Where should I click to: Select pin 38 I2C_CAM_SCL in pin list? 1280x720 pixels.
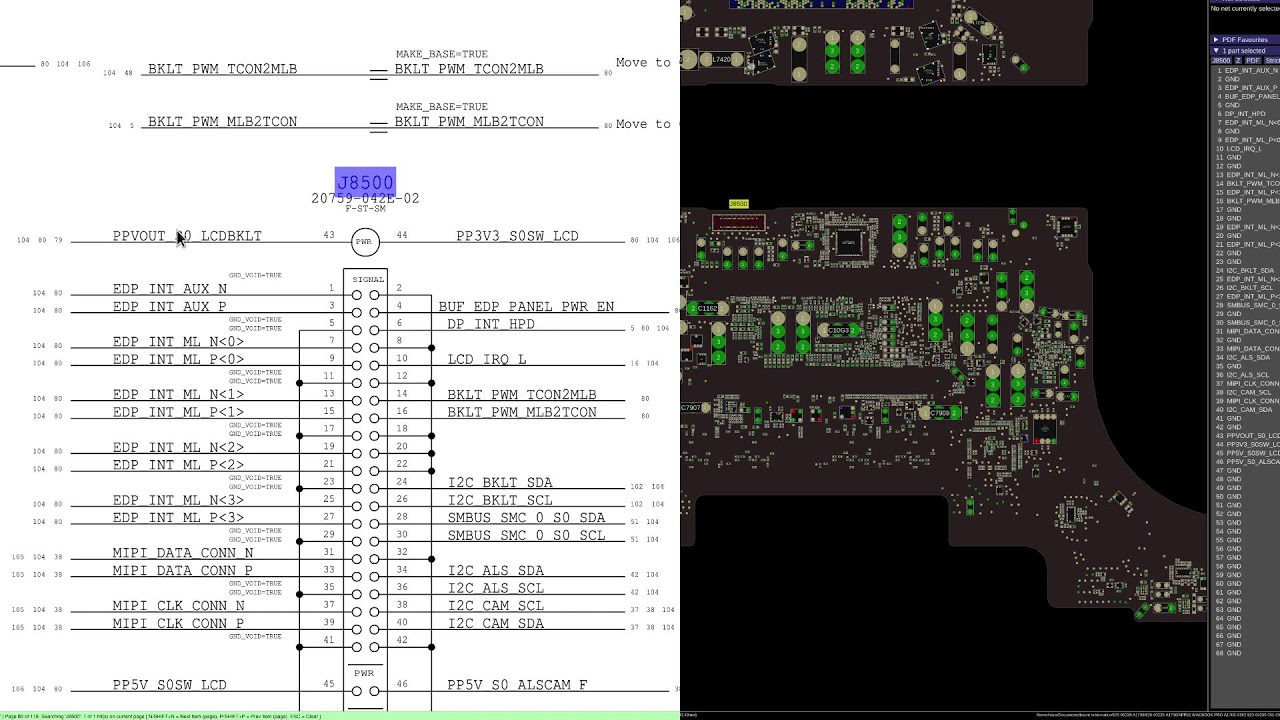1246,392
